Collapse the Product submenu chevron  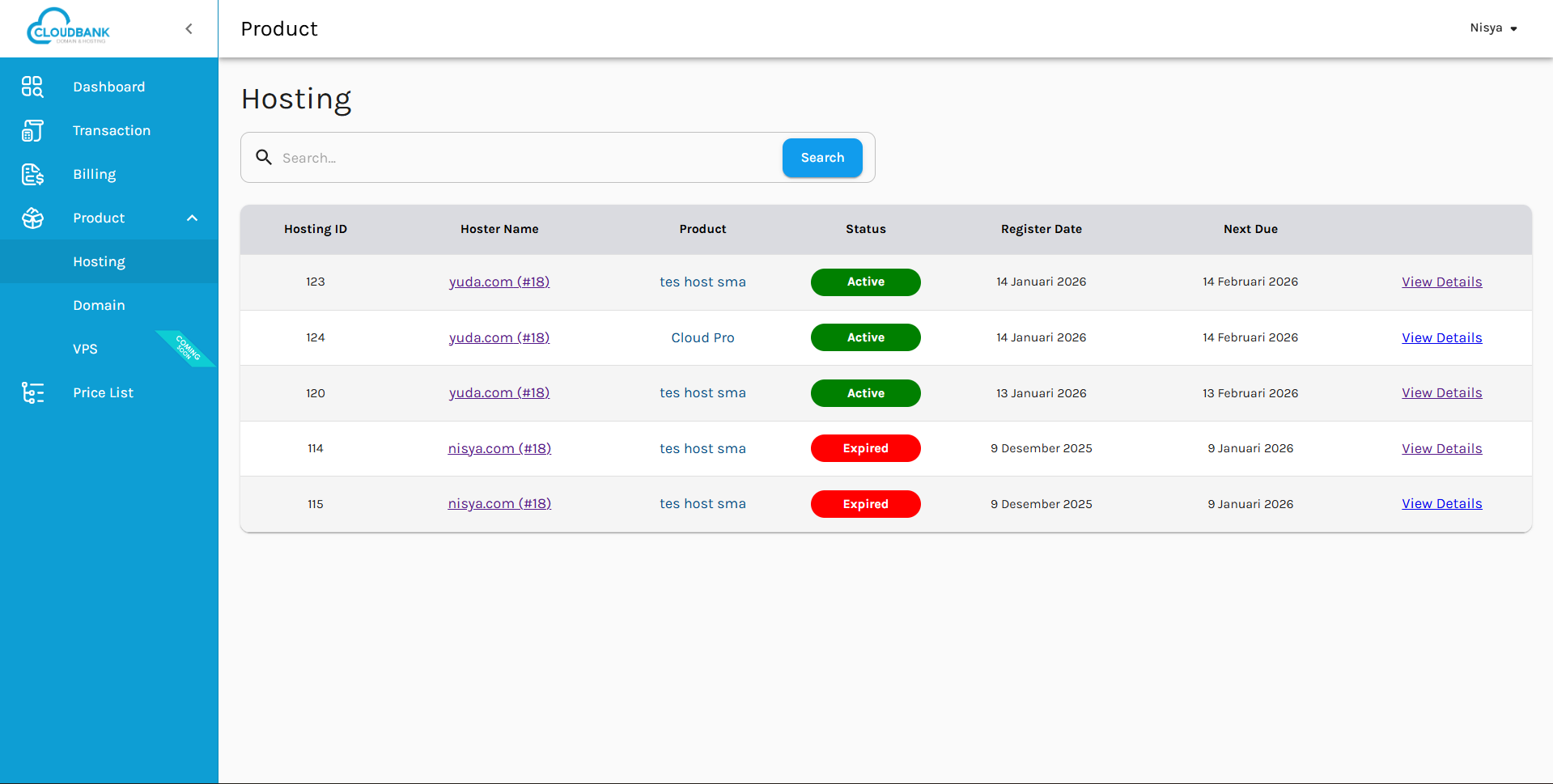[x=192, y=218]
